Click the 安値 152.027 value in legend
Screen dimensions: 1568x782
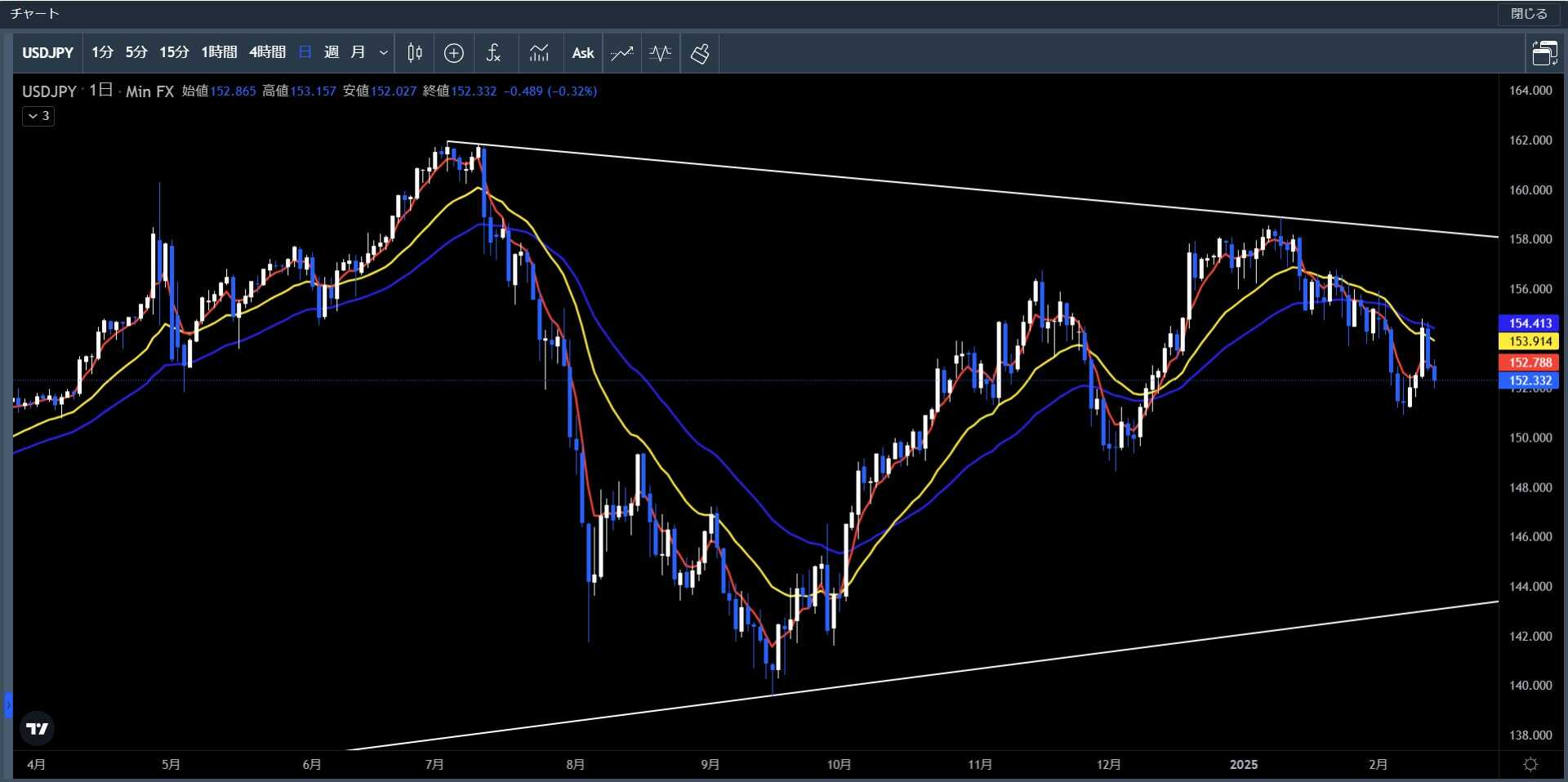pyautogui.click(x=380, y=91)
